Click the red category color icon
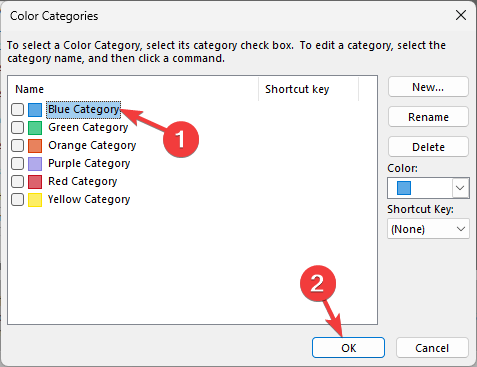This screenshot has width=477, height=367. click(x=35, y=182)
